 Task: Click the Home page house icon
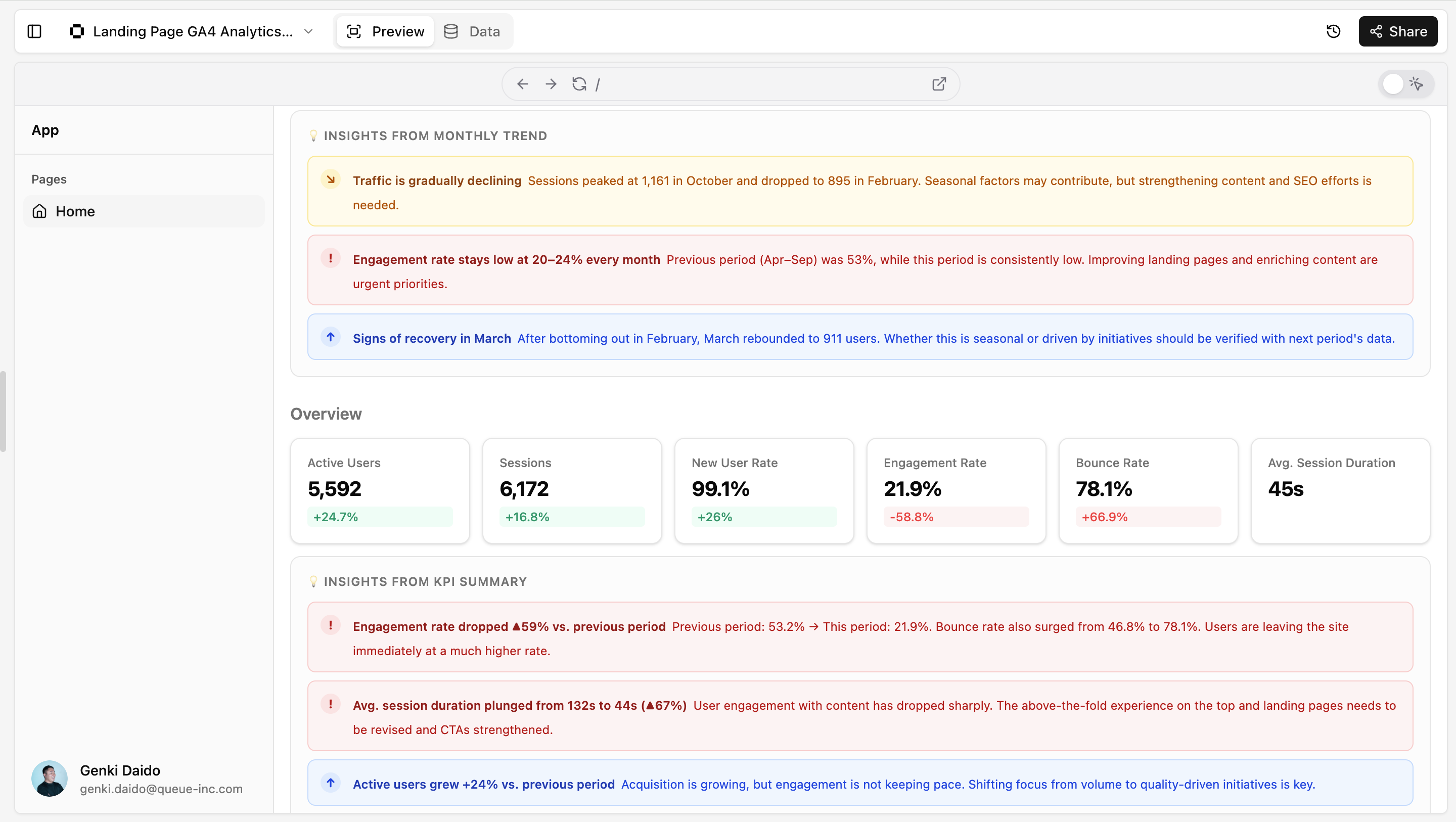coord(39,211)
